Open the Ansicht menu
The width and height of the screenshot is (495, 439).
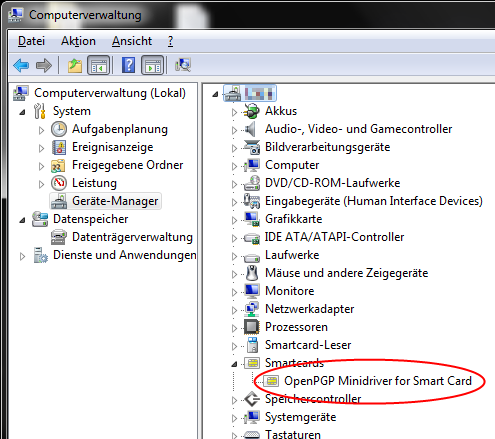pos(132,41)
